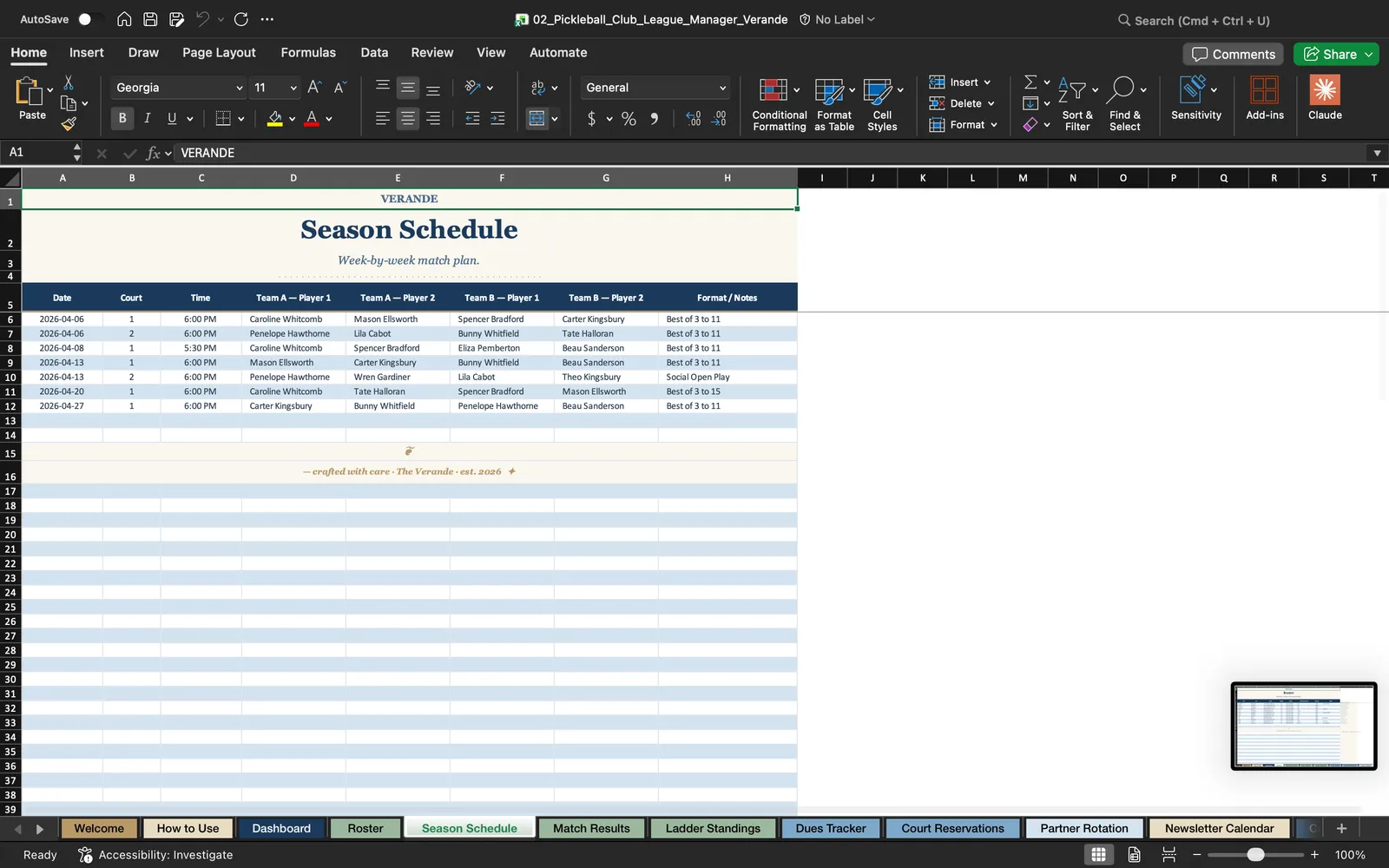
Task: Select the Format Painter brush icon
Action: pos(69,124)
